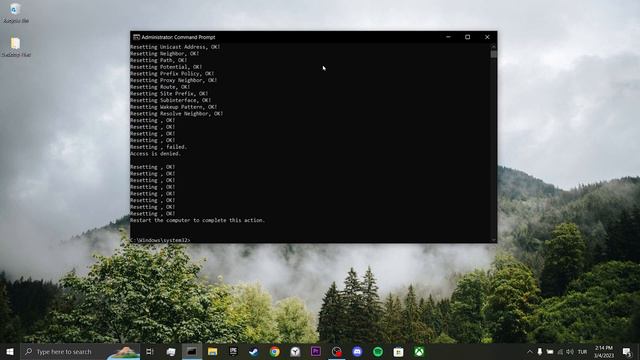Minimize the Command Prompt window
640x360 pixels.
pyautogui.click(x=448, y=37)
